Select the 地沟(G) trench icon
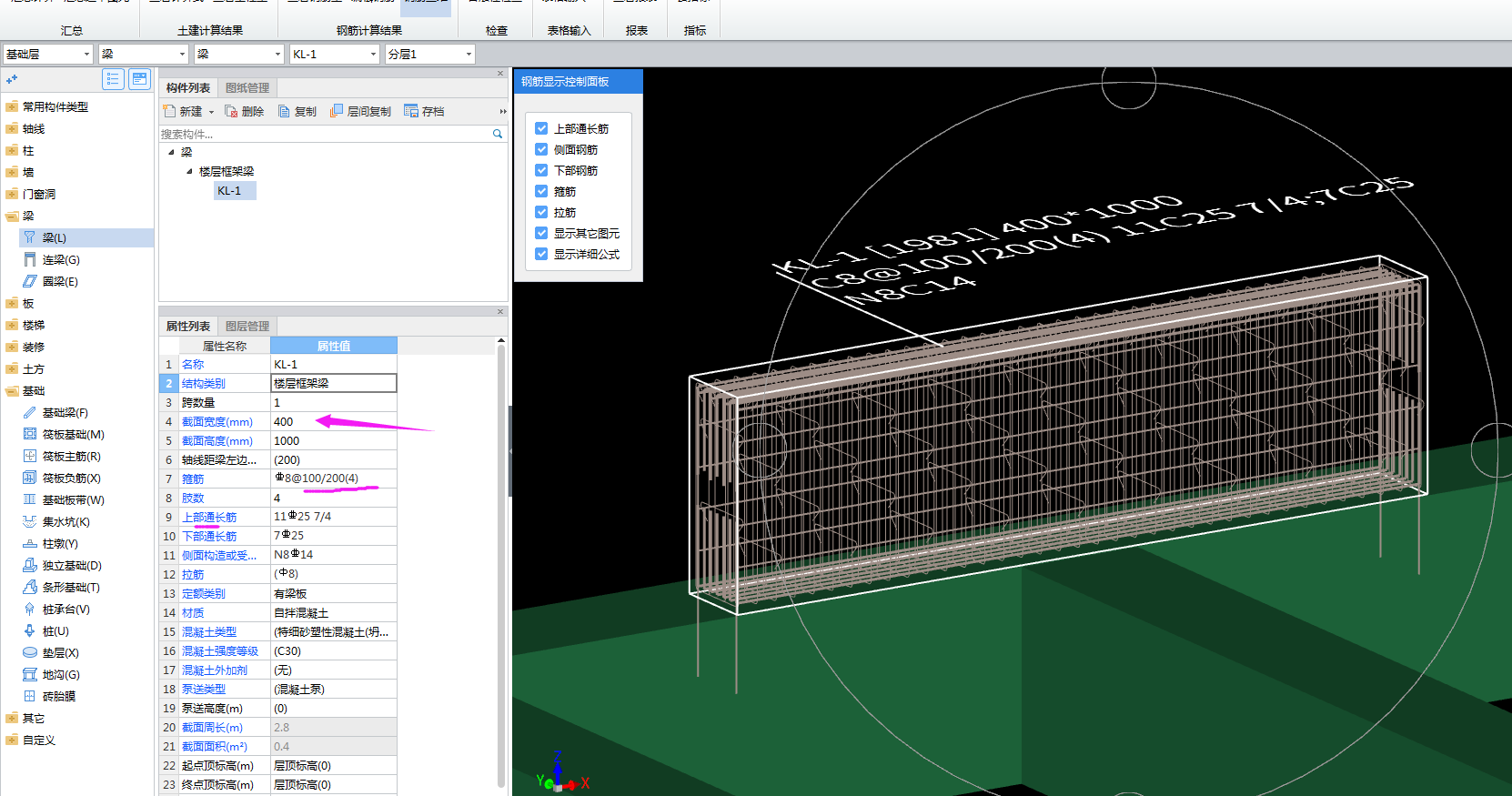This screenshot has height=796, width=1512. click(x=30, y=674)
